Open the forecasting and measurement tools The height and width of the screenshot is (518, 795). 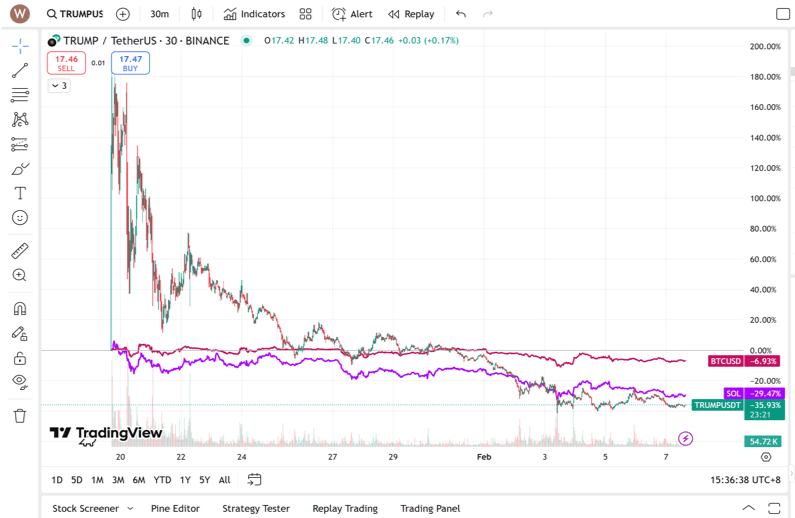click(x=20, y=144)
